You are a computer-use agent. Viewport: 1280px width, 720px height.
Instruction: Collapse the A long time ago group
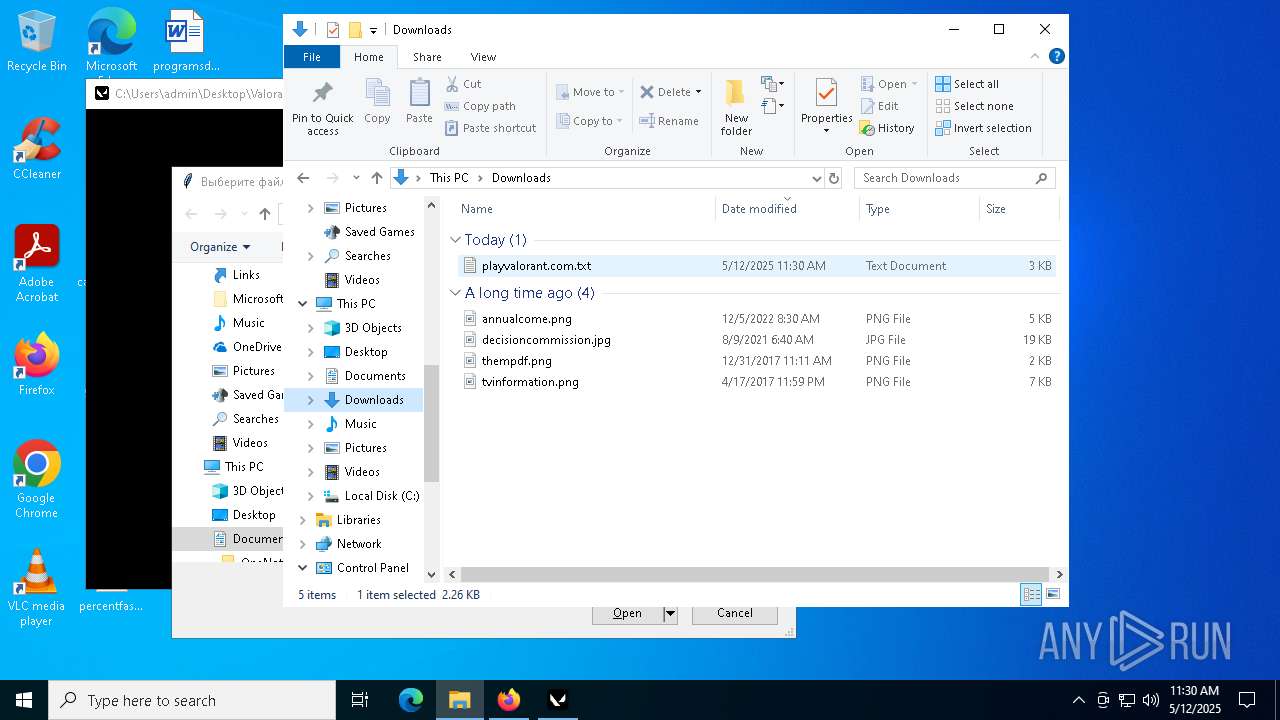(x=455, y=293)
